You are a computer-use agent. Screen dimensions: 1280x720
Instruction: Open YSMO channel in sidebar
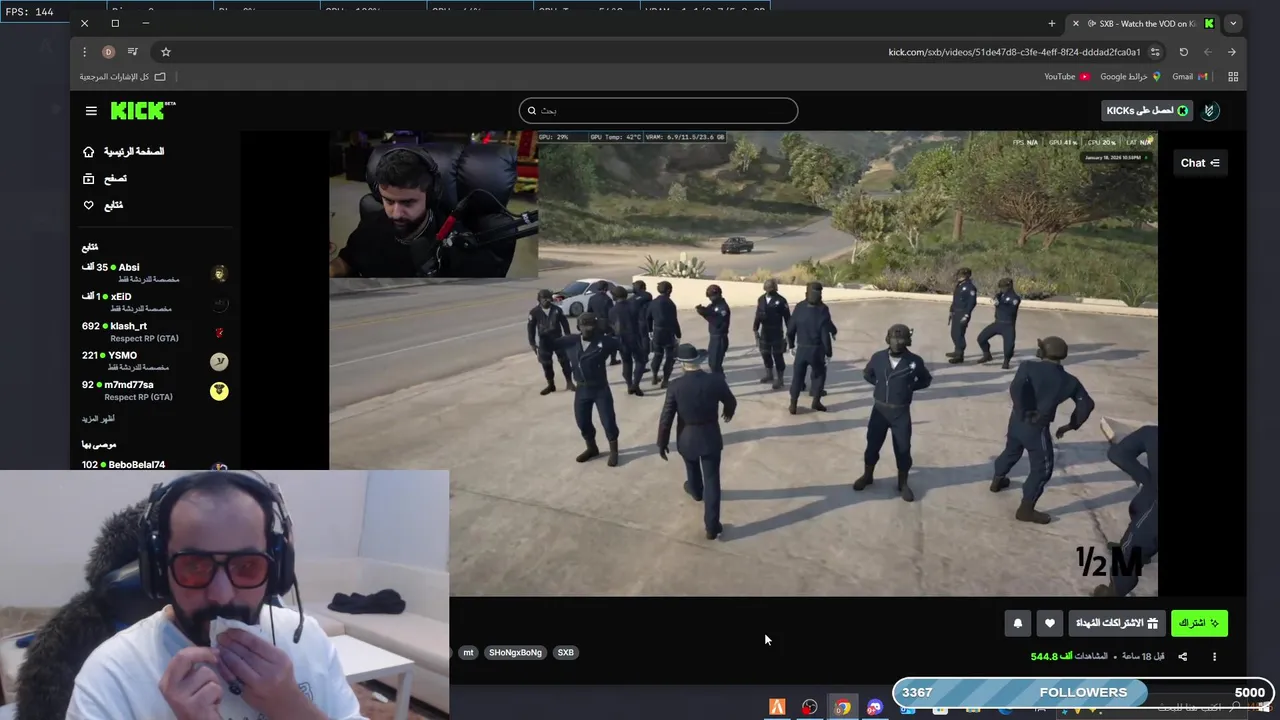(155, 361)
